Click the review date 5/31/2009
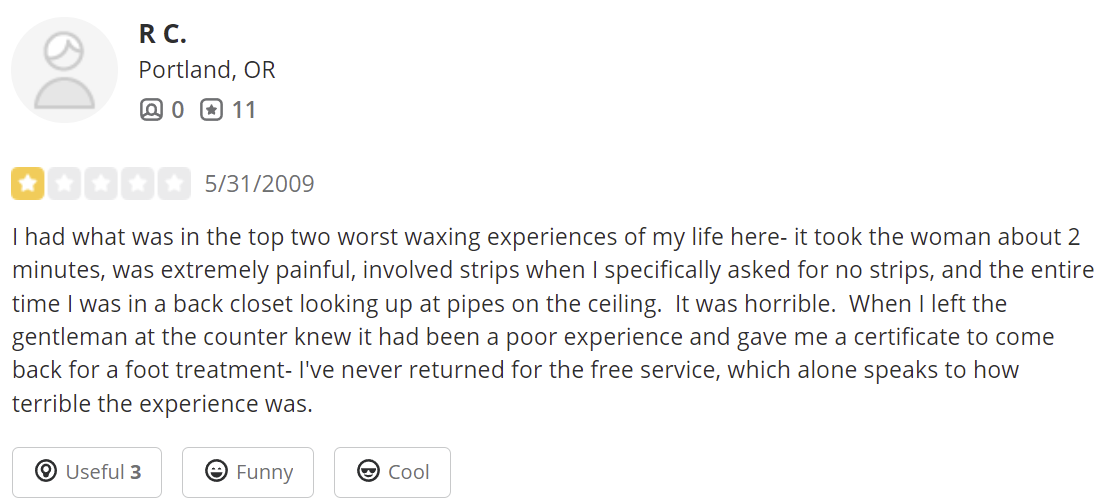Image resolution: width=1109 pixels, height=500 pixels. click(259, 184)
